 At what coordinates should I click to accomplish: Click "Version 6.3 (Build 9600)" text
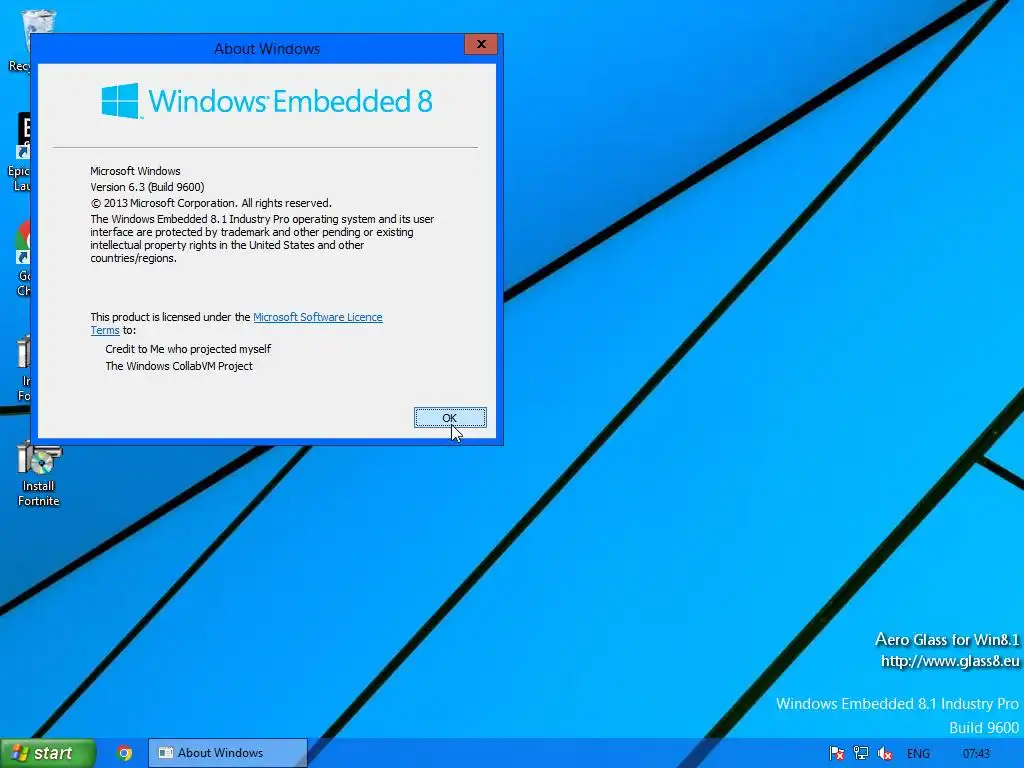147,187
